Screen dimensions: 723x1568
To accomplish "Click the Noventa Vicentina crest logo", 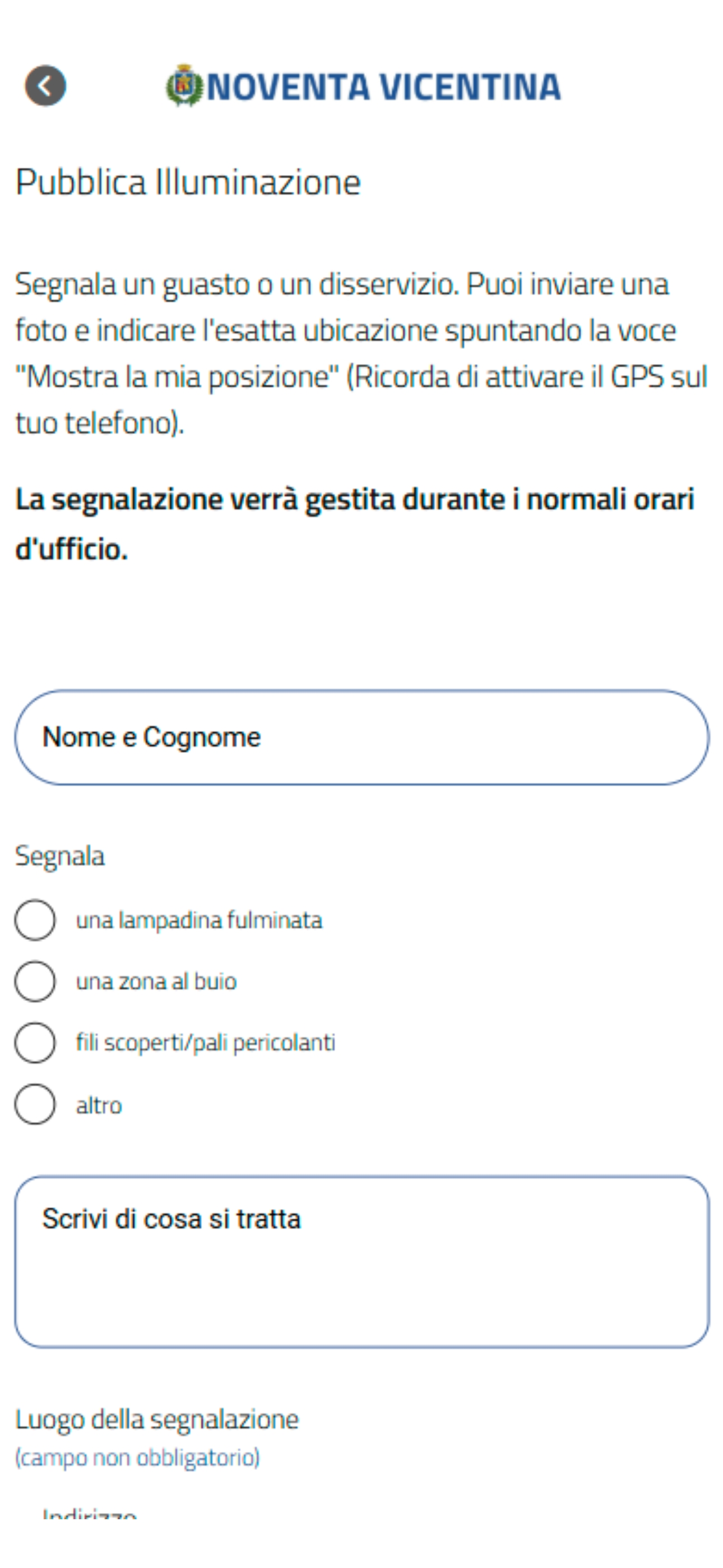I will pos(184,86).
